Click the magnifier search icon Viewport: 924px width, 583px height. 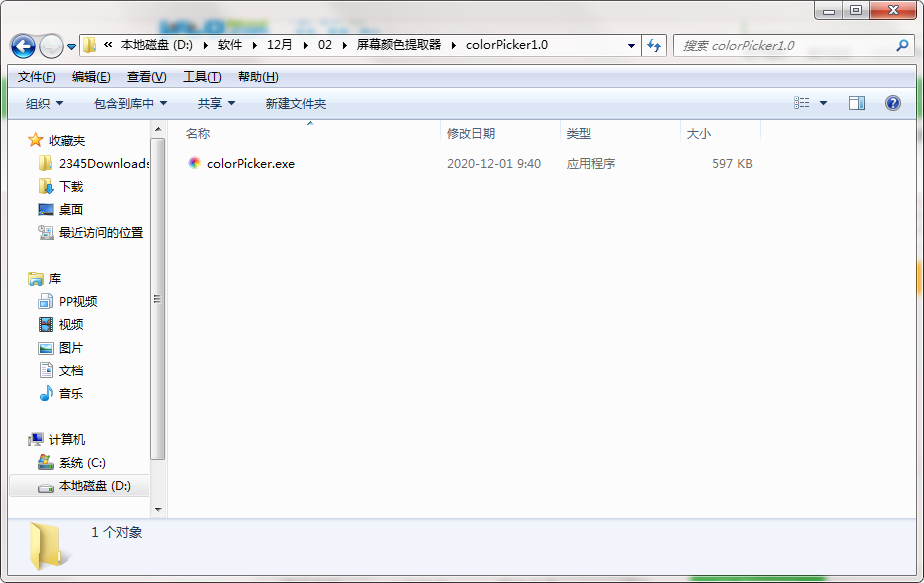click(x=902, y=45)
